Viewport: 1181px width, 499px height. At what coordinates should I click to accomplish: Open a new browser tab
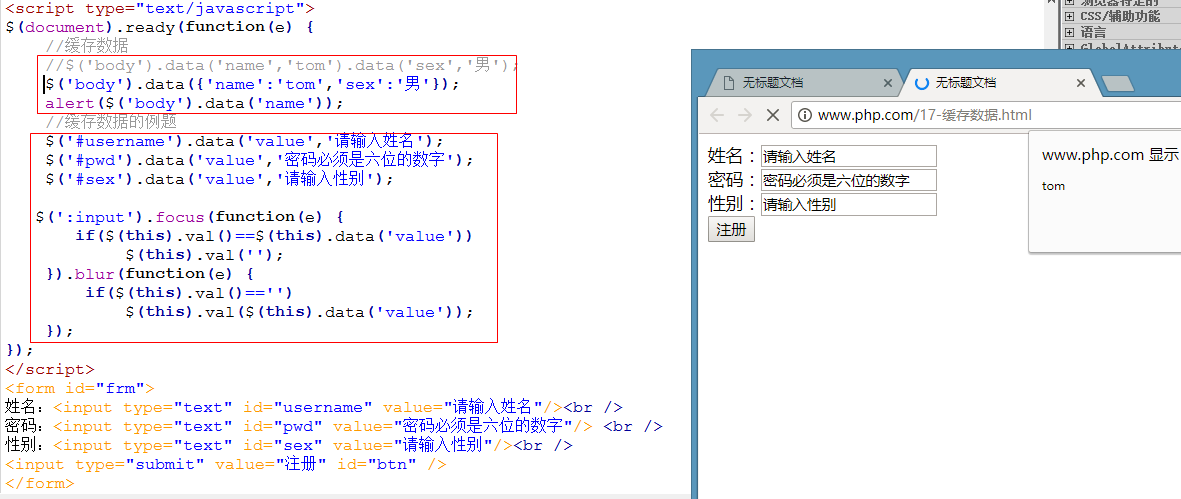click(1117, 83)
